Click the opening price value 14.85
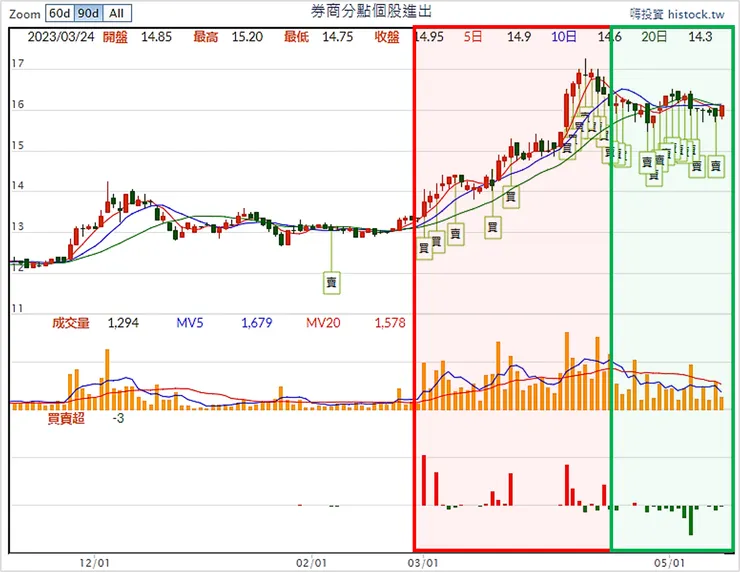Viewport: 740px width, 572px height. coord(156,37)
